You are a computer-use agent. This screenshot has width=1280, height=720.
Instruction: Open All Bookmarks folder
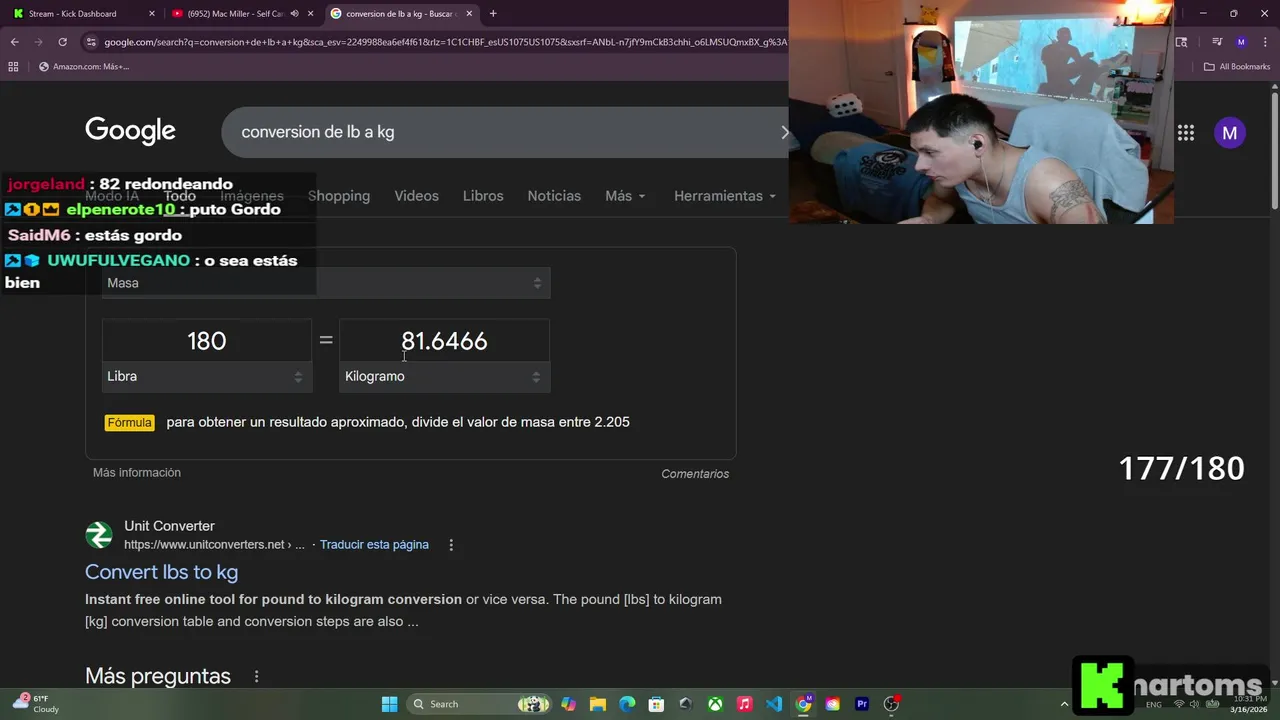pyautogui.click(x=1237, y=67)
